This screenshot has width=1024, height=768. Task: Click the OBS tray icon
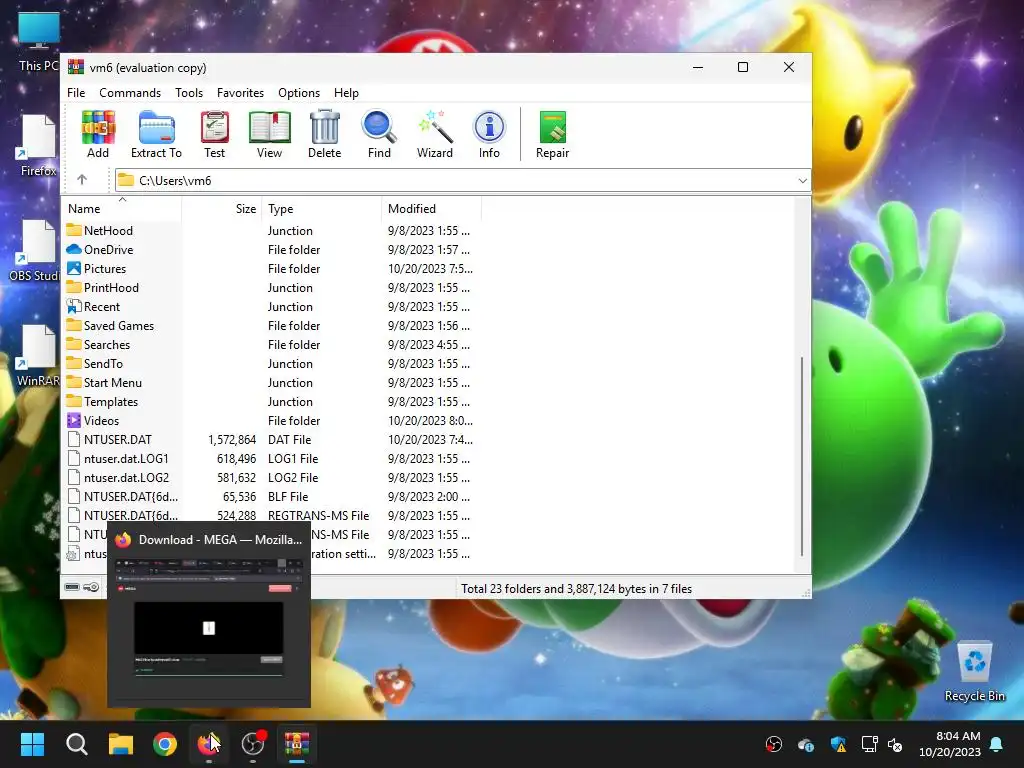coord(774,744)
